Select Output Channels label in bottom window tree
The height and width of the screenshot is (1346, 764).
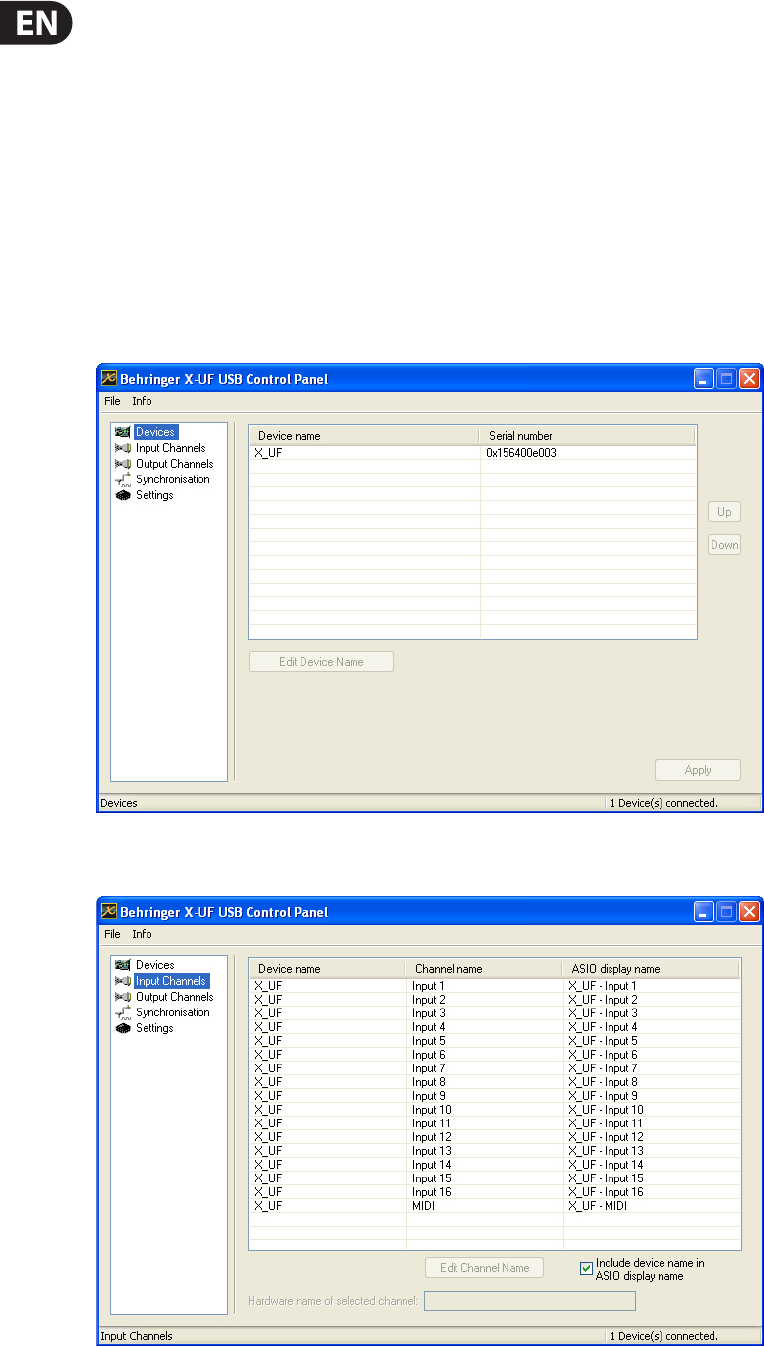175,997
